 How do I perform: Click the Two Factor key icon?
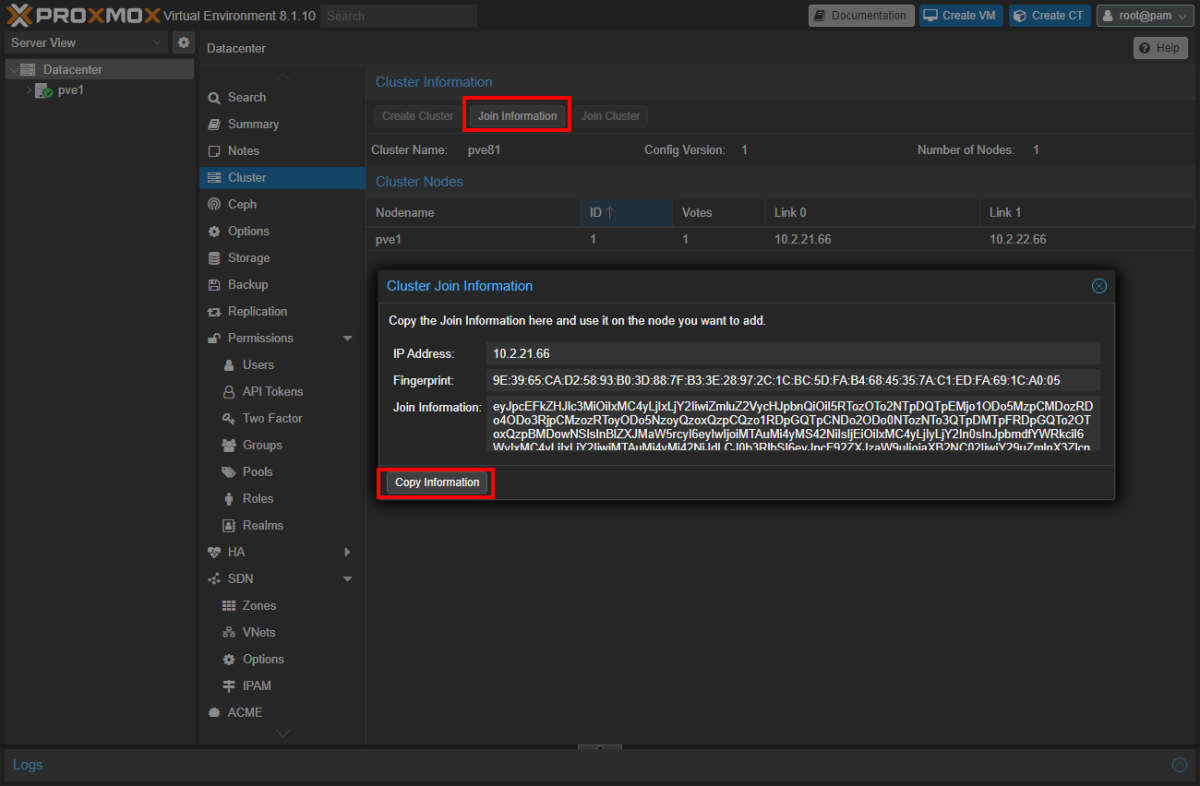[229, 419]
